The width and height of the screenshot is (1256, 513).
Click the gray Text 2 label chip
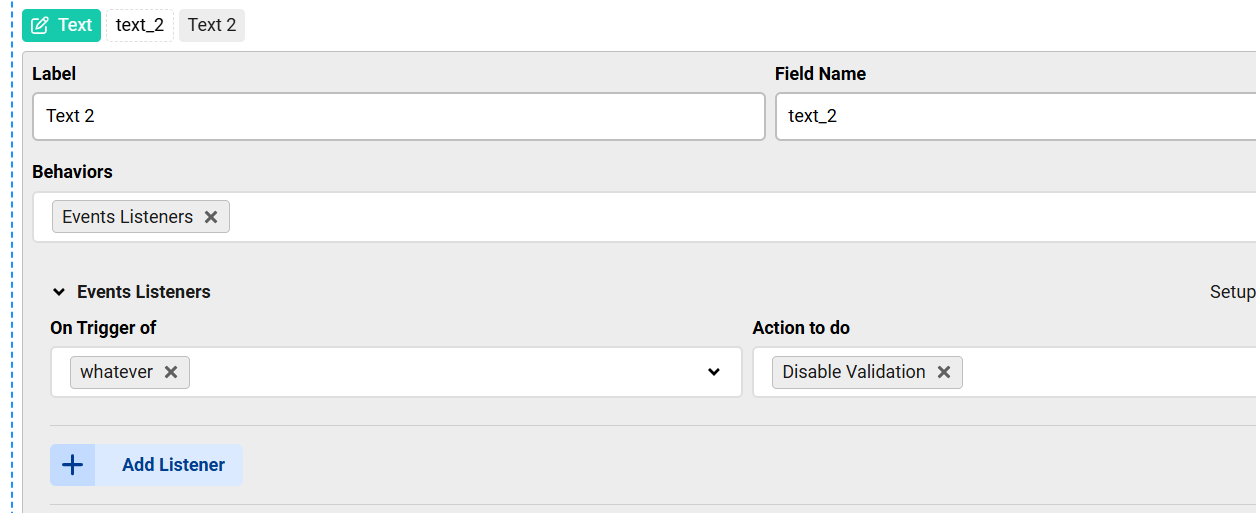tap(212, 25)
